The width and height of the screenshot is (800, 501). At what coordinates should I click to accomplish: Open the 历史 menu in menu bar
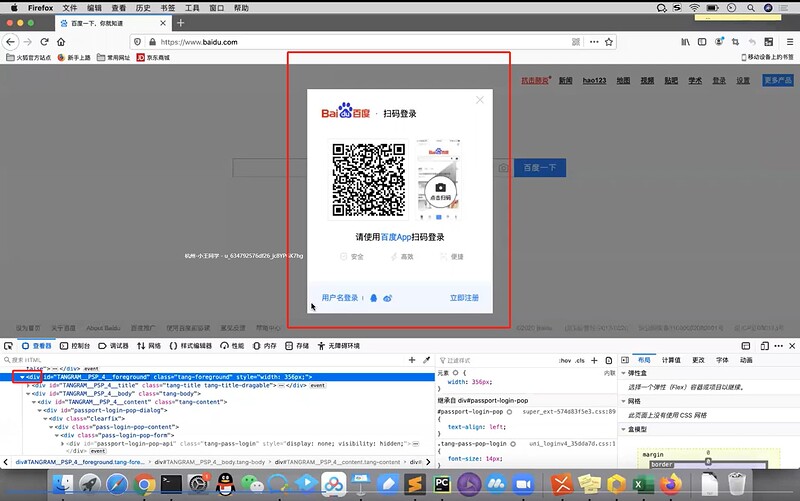pos(143,8)
